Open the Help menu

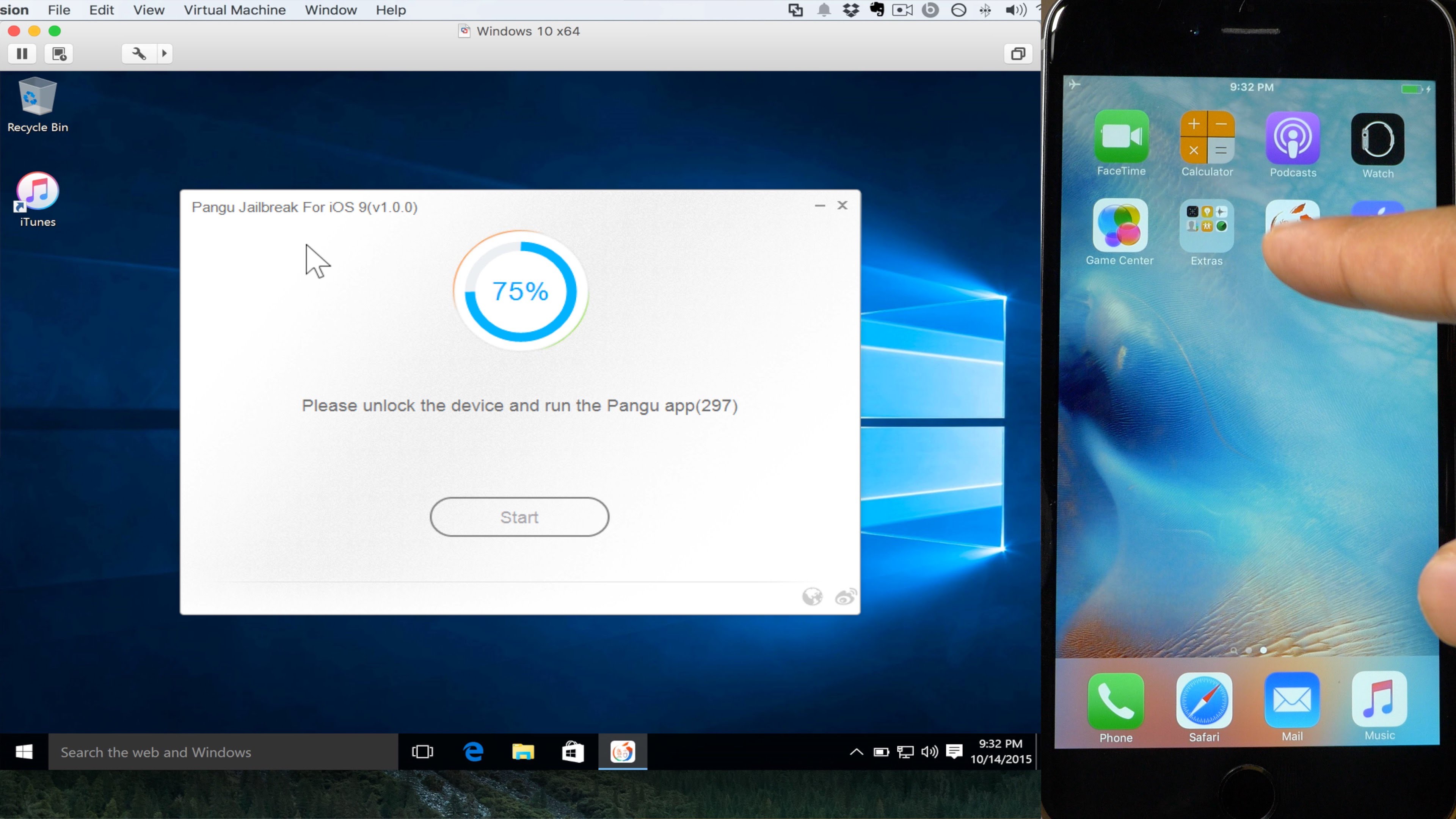tap(391, 10)
